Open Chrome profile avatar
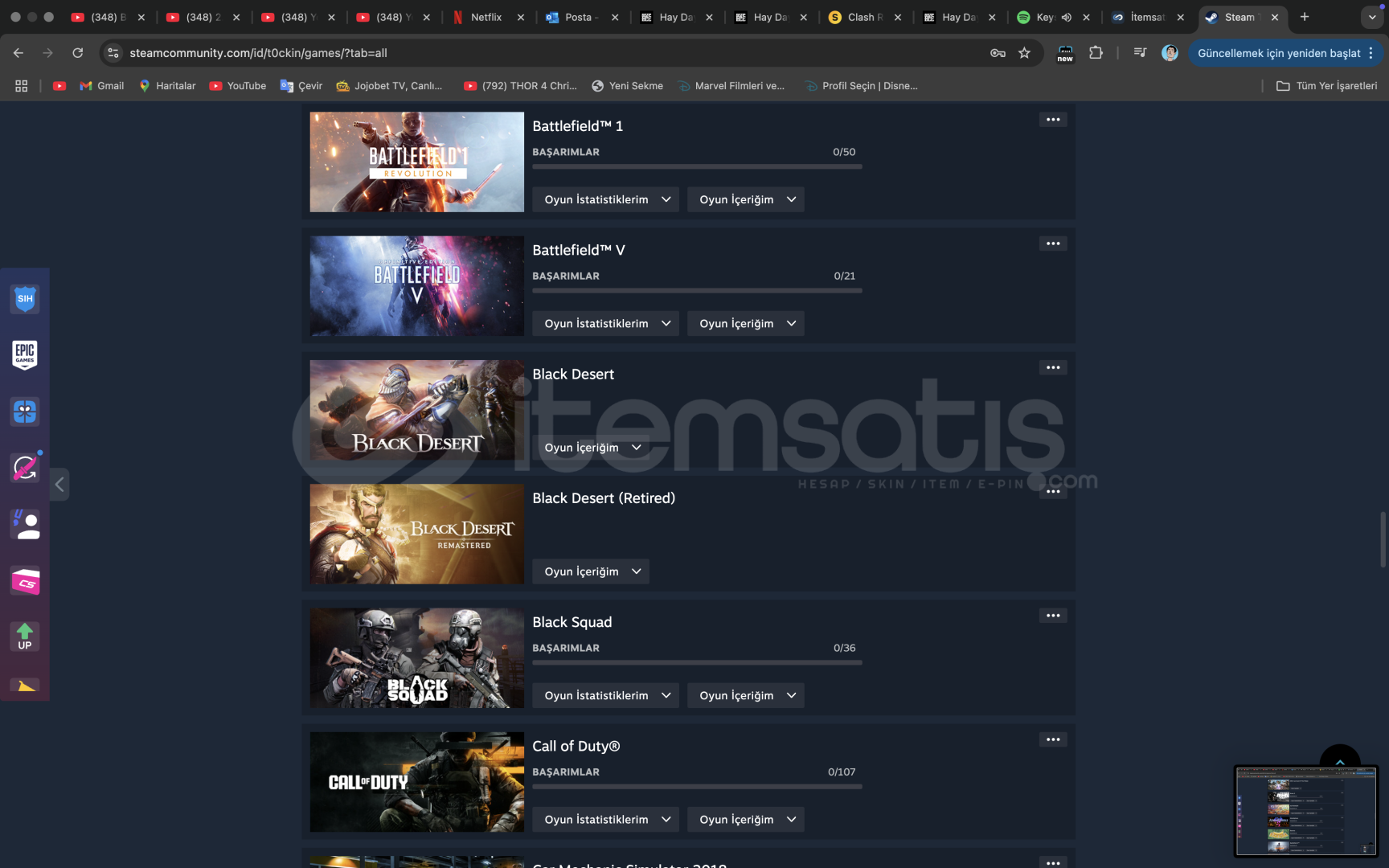The image size is (1389, 868). [x=1170, y=53]
